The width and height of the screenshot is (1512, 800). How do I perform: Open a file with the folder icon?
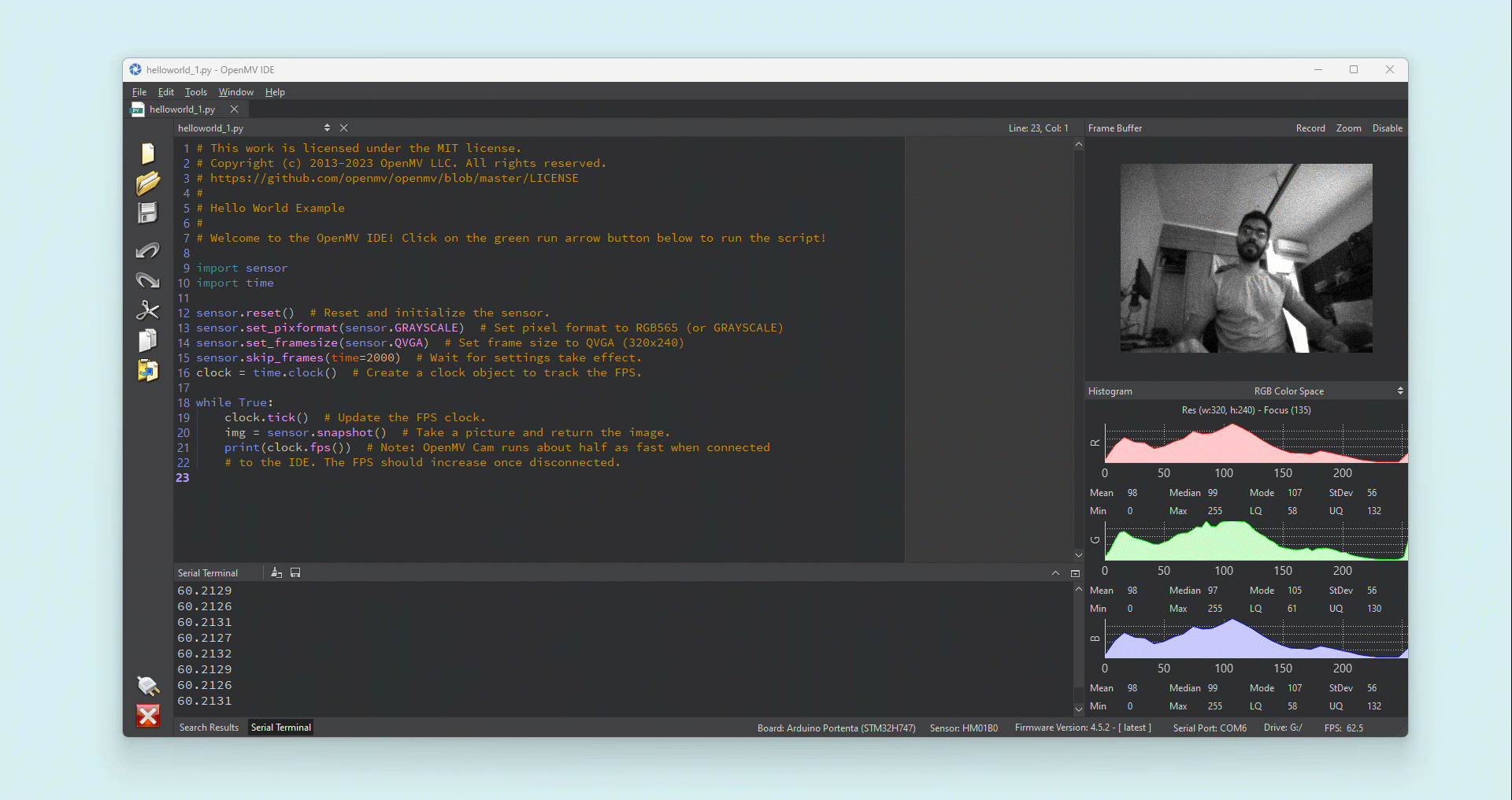point(148,183)
